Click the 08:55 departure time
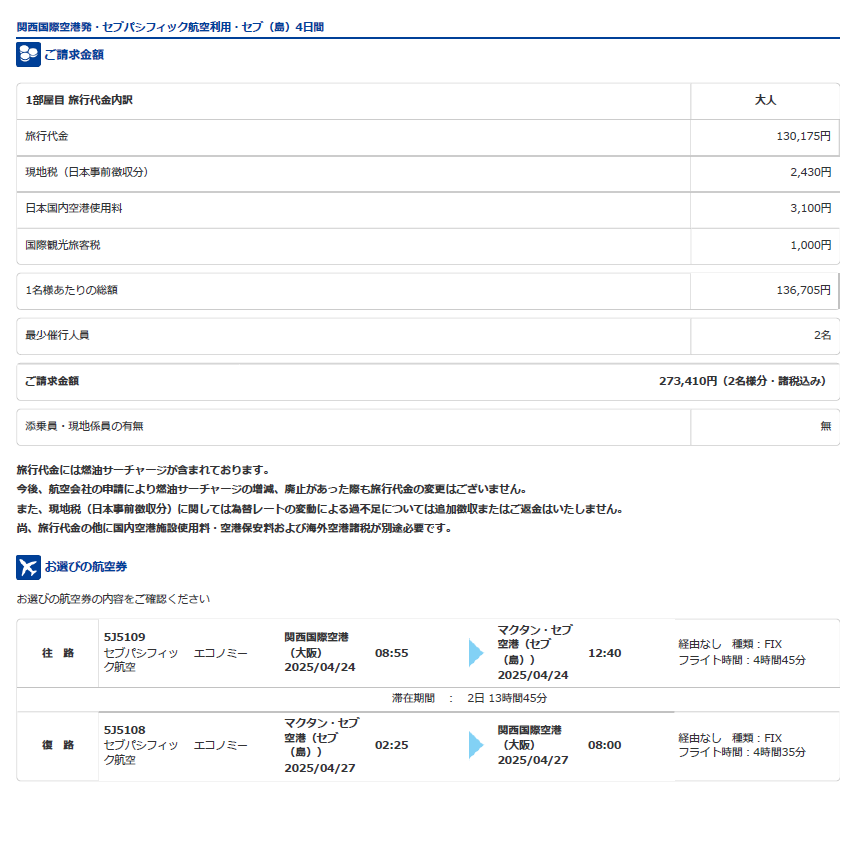This screenshot has height=854, width=863. [391, 653]
